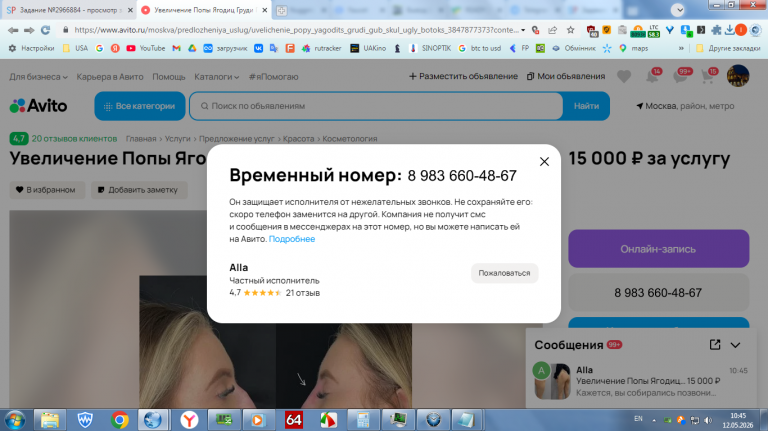Open the red 64 app in taskbar
Screen dimensions: 768x431
(293, 420)
